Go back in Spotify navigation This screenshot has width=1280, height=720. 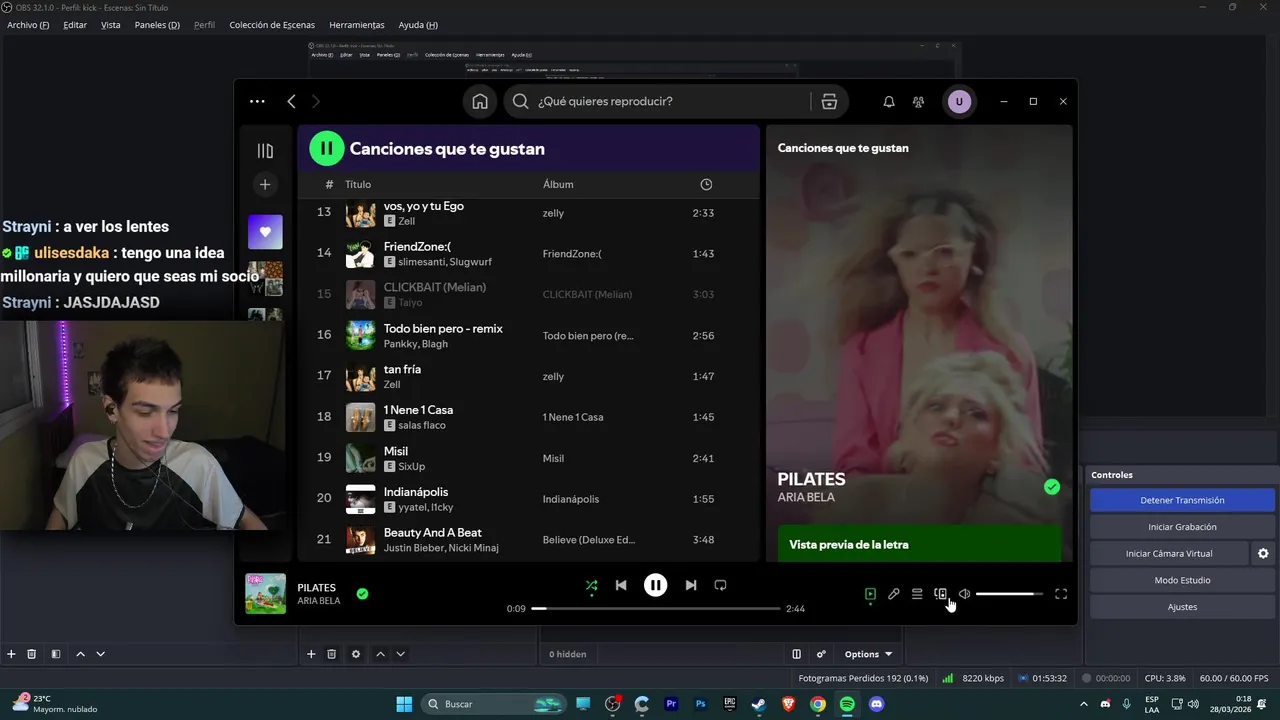pos(291,101)
